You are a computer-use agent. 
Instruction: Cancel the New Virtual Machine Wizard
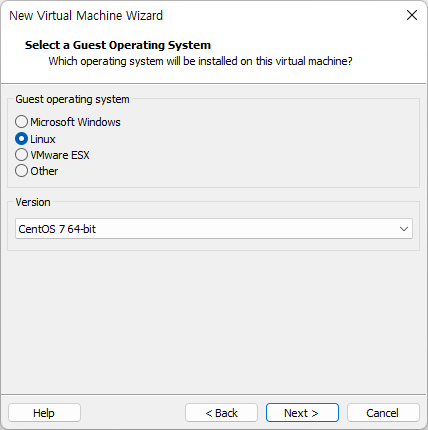[x=383, y=413]
